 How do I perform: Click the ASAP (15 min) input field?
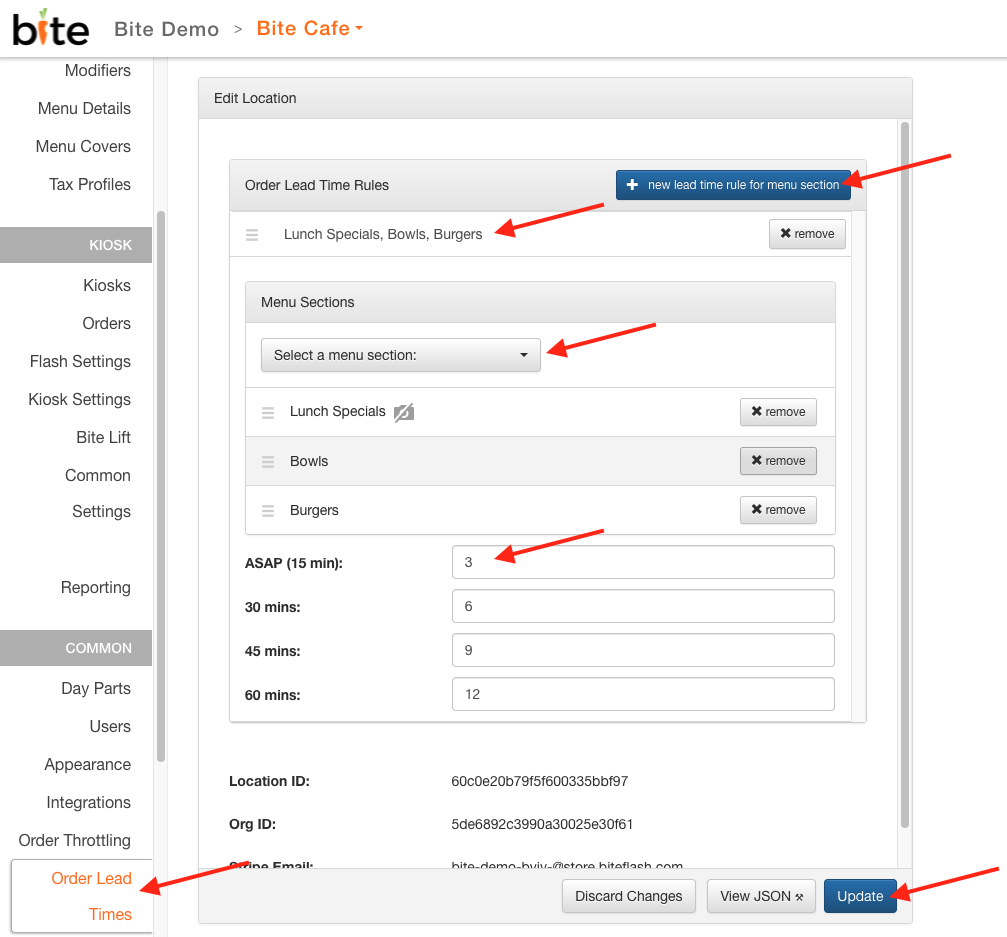click(x=643, y=562)
